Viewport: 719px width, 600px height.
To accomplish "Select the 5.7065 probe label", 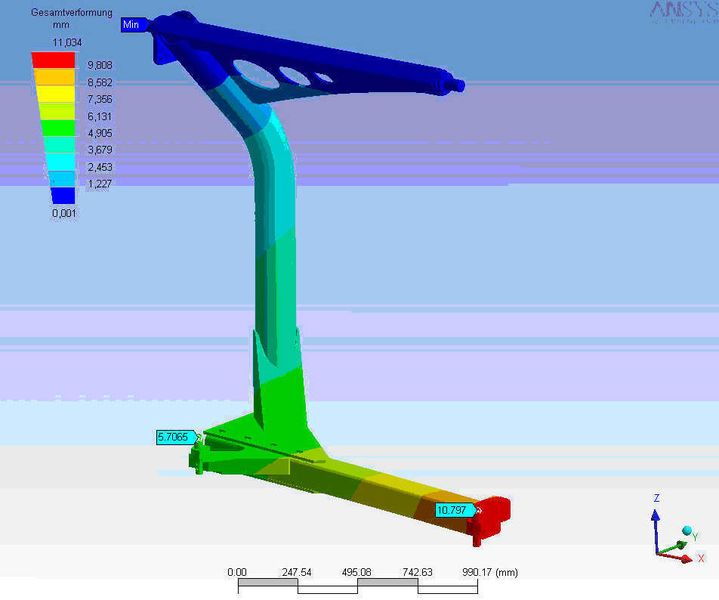I will (x=176, y=437).
